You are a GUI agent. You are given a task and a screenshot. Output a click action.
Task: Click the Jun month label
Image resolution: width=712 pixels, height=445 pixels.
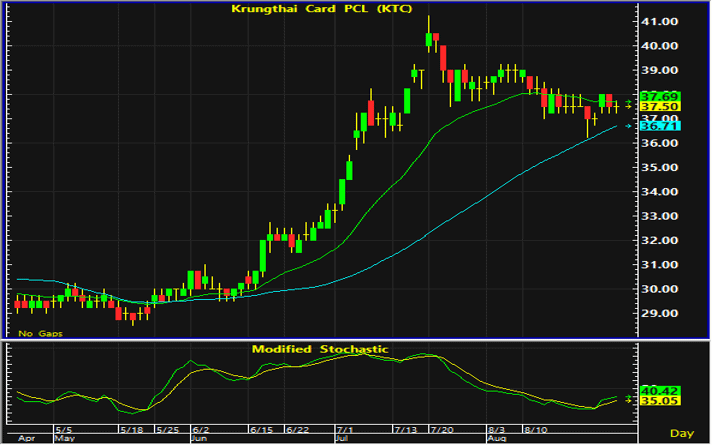(x=200, y=439)
